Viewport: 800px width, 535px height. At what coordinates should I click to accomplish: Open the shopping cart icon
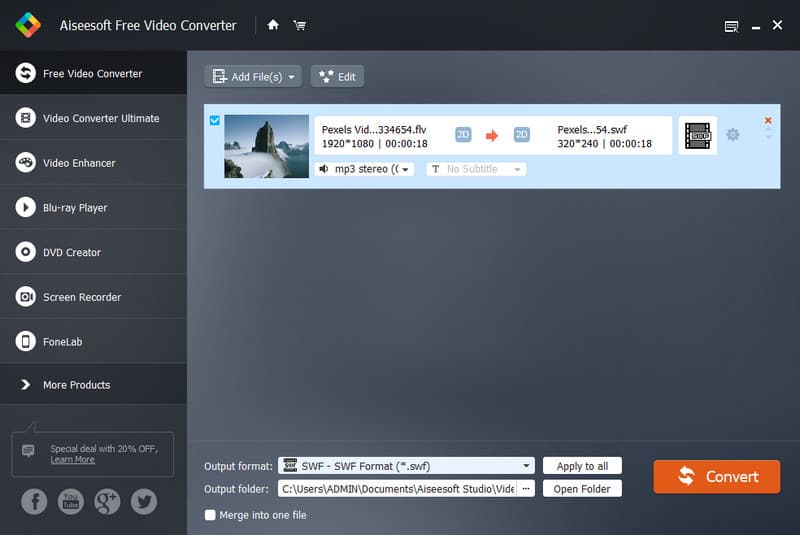pos(299,25)
